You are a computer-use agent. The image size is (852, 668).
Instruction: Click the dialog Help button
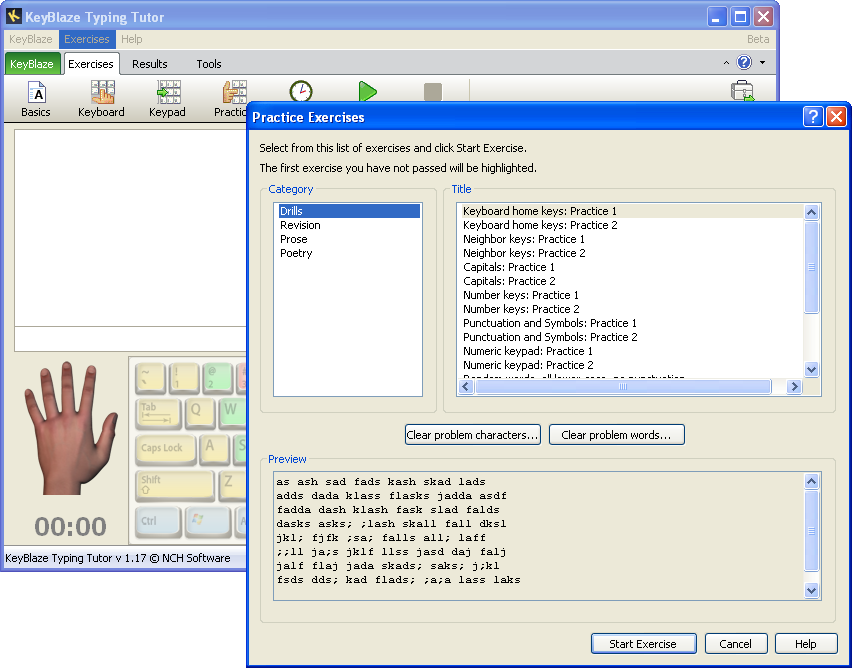(x=806, y=644)
